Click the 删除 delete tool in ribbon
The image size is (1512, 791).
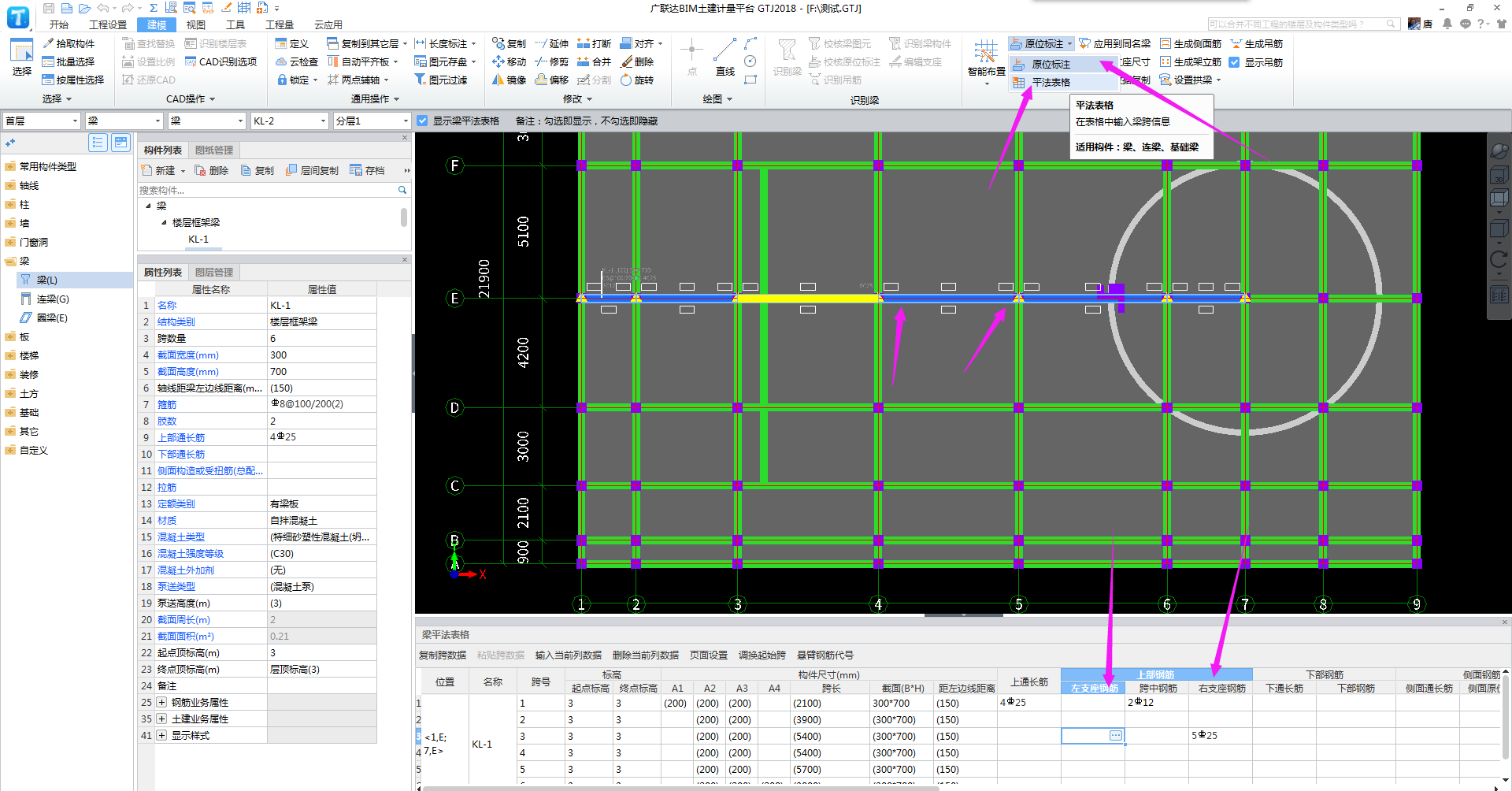coord(637,61)
